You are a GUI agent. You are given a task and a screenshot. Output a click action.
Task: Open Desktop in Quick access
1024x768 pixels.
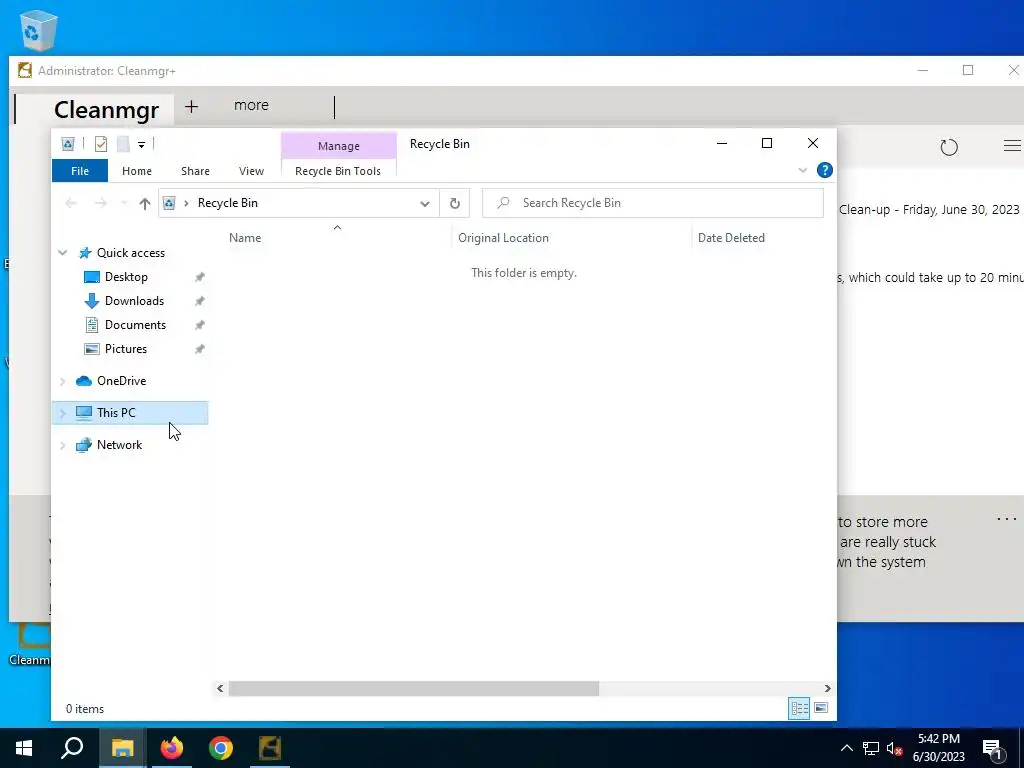[126, 277]
